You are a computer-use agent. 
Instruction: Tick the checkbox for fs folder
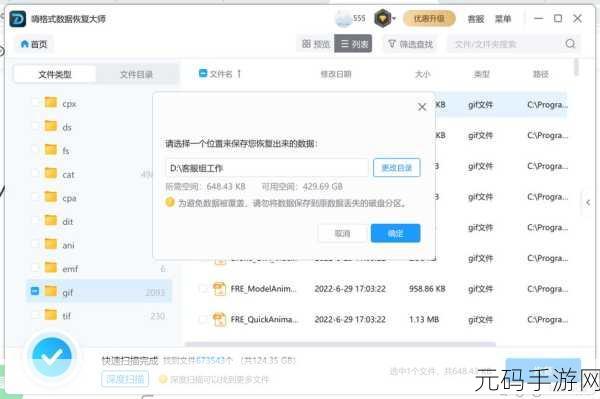click(x=35, y=150)
